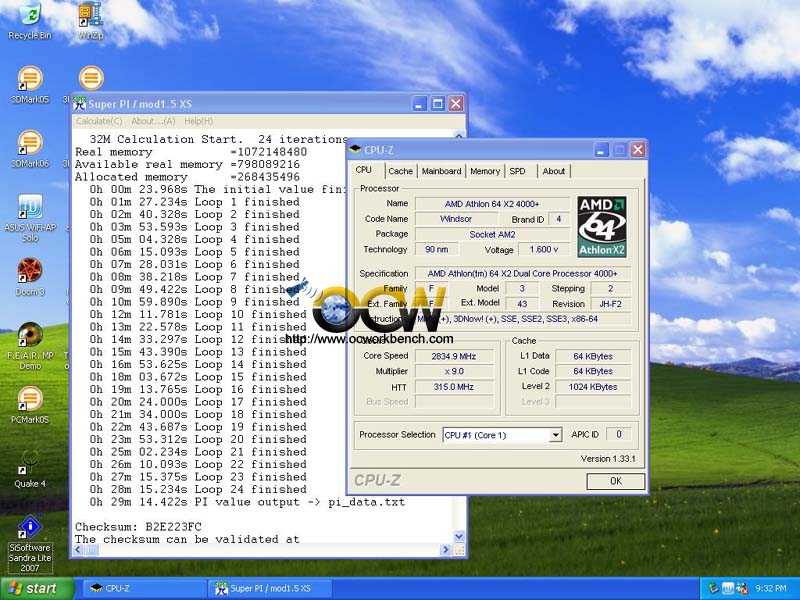Open the About...(A) menu in Super PI

tap(153, 121)
